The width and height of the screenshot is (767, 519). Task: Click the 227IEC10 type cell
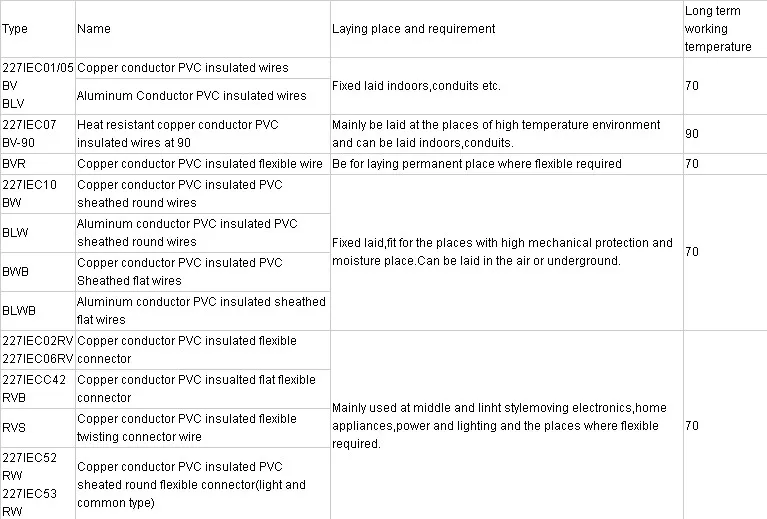(30, 193)
